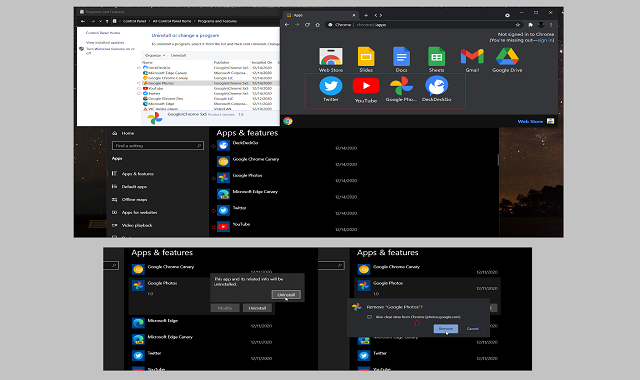This screenshot has height=380, width=640.
Task: Click Uninstall in Programs toolbar
Action: pyautogui.click(x=178, y=55)
